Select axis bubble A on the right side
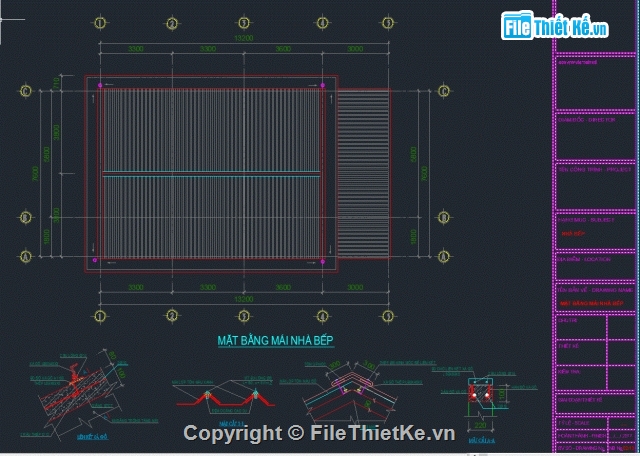Viewport: 640px width, 456px height. click(x=444, y=256)
